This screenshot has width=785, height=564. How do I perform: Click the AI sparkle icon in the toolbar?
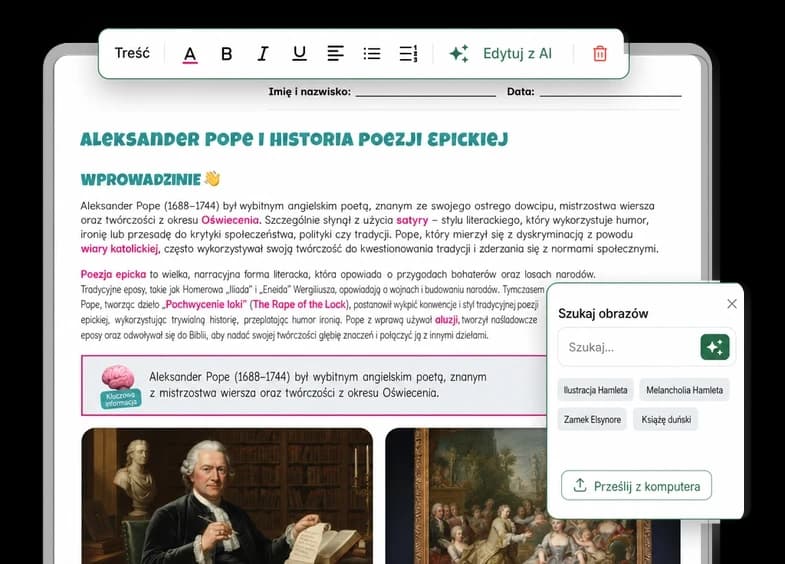459,54
